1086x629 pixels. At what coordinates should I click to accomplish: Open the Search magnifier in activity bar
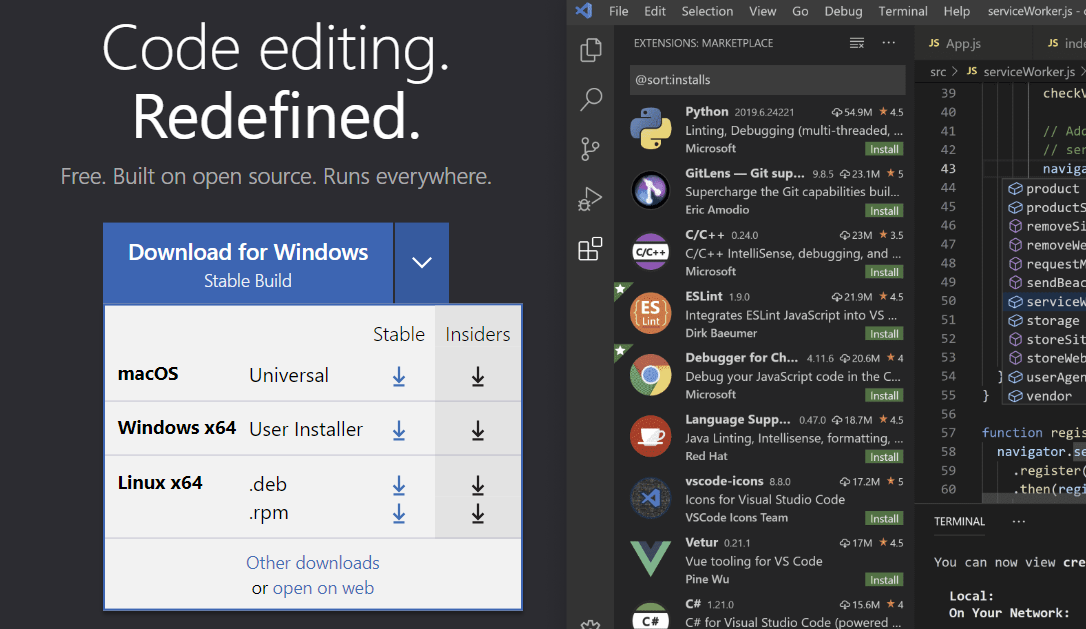click(x=591, y=99)
